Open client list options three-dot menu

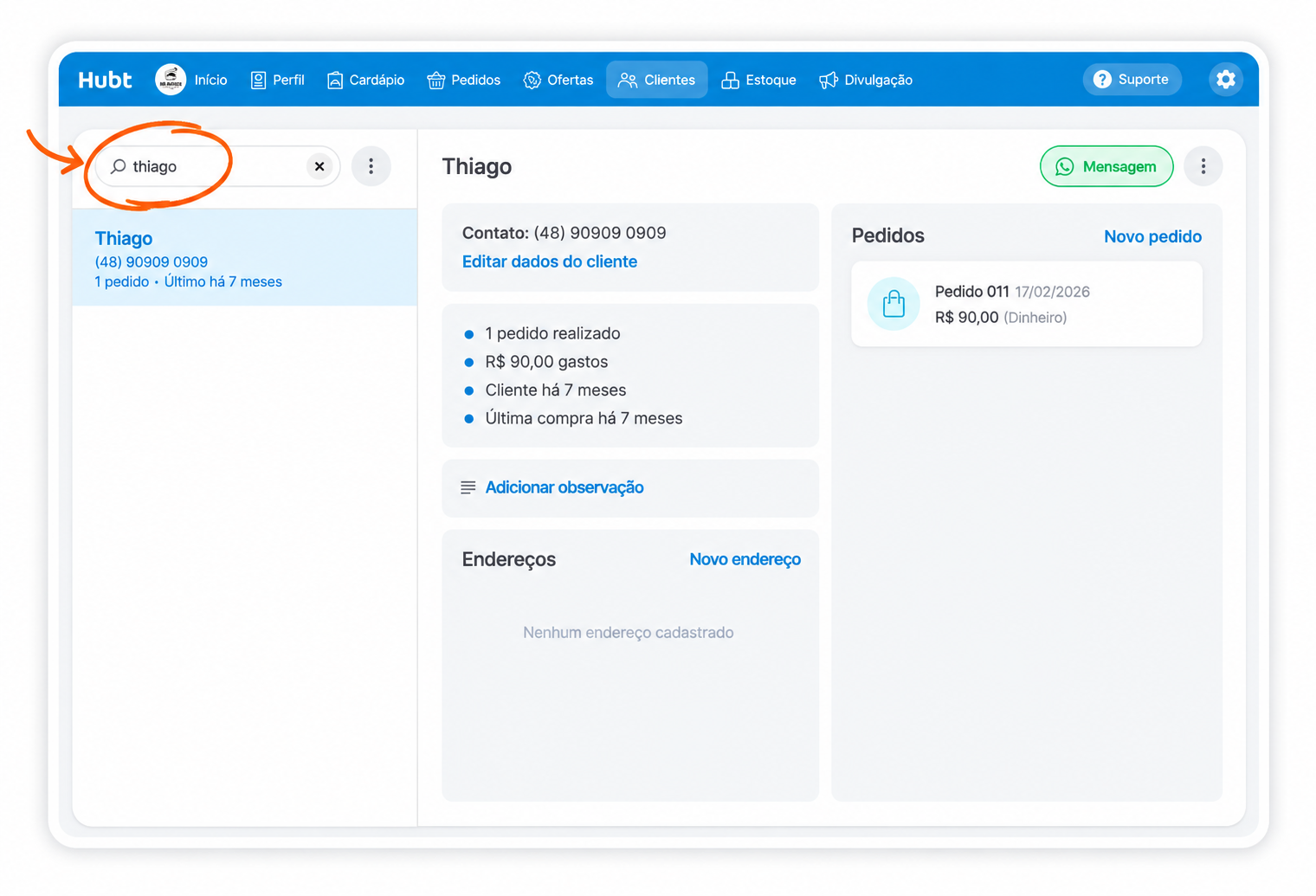(x=371, y=166)
